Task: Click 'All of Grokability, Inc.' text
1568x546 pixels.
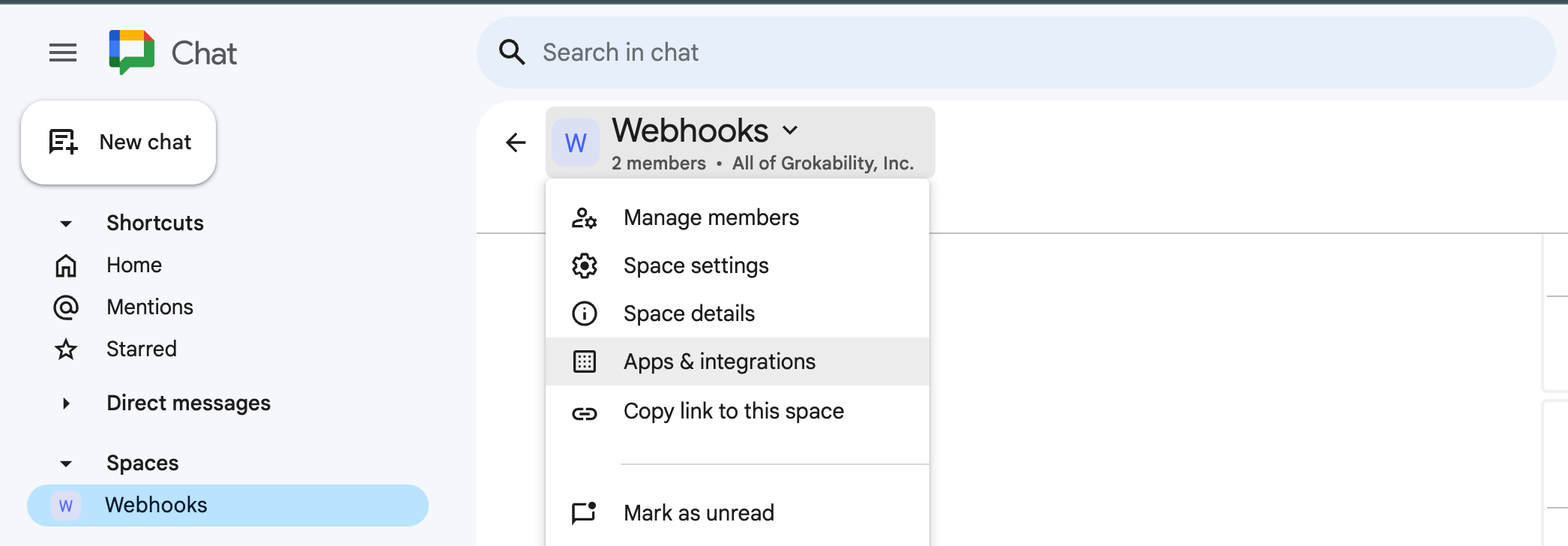Action: [x=823, y=163]
